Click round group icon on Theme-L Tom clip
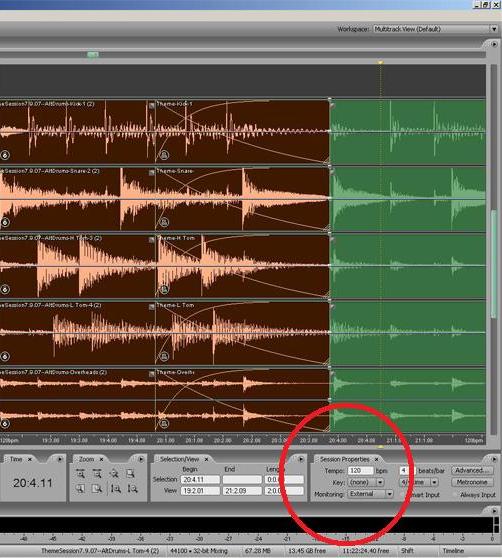The height and width of the screenshot is (558, 502). pyautogui.click(x=164, y=356)
